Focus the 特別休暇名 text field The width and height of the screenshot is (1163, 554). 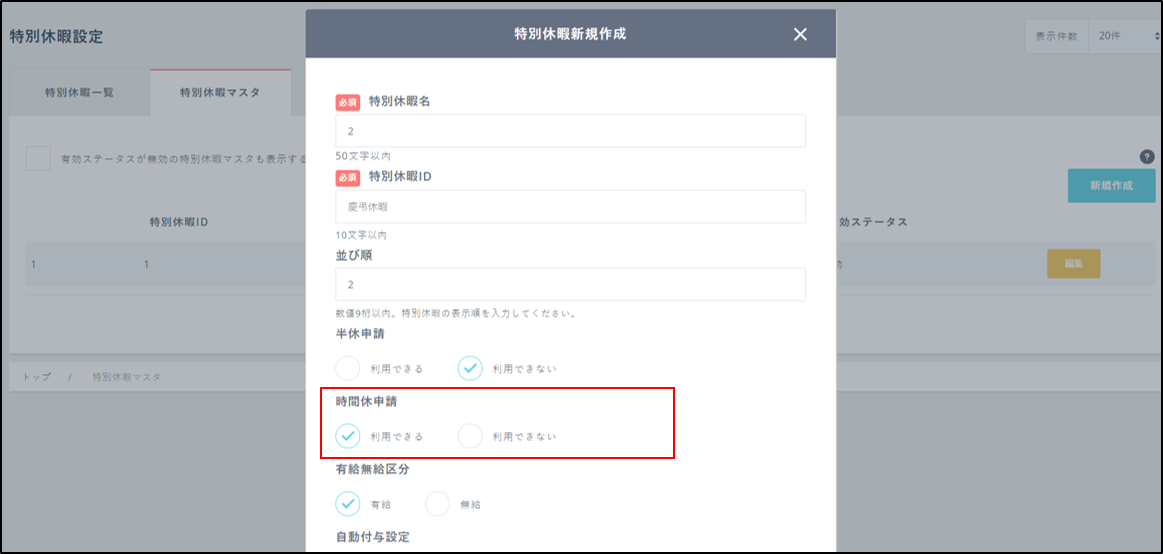[x=570, y=131]
